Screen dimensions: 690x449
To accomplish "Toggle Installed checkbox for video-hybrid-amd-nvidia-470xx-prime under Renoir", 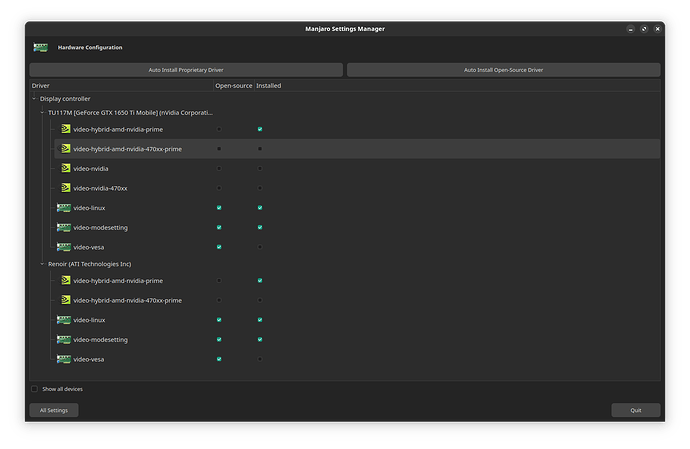I will coord(260,300).
